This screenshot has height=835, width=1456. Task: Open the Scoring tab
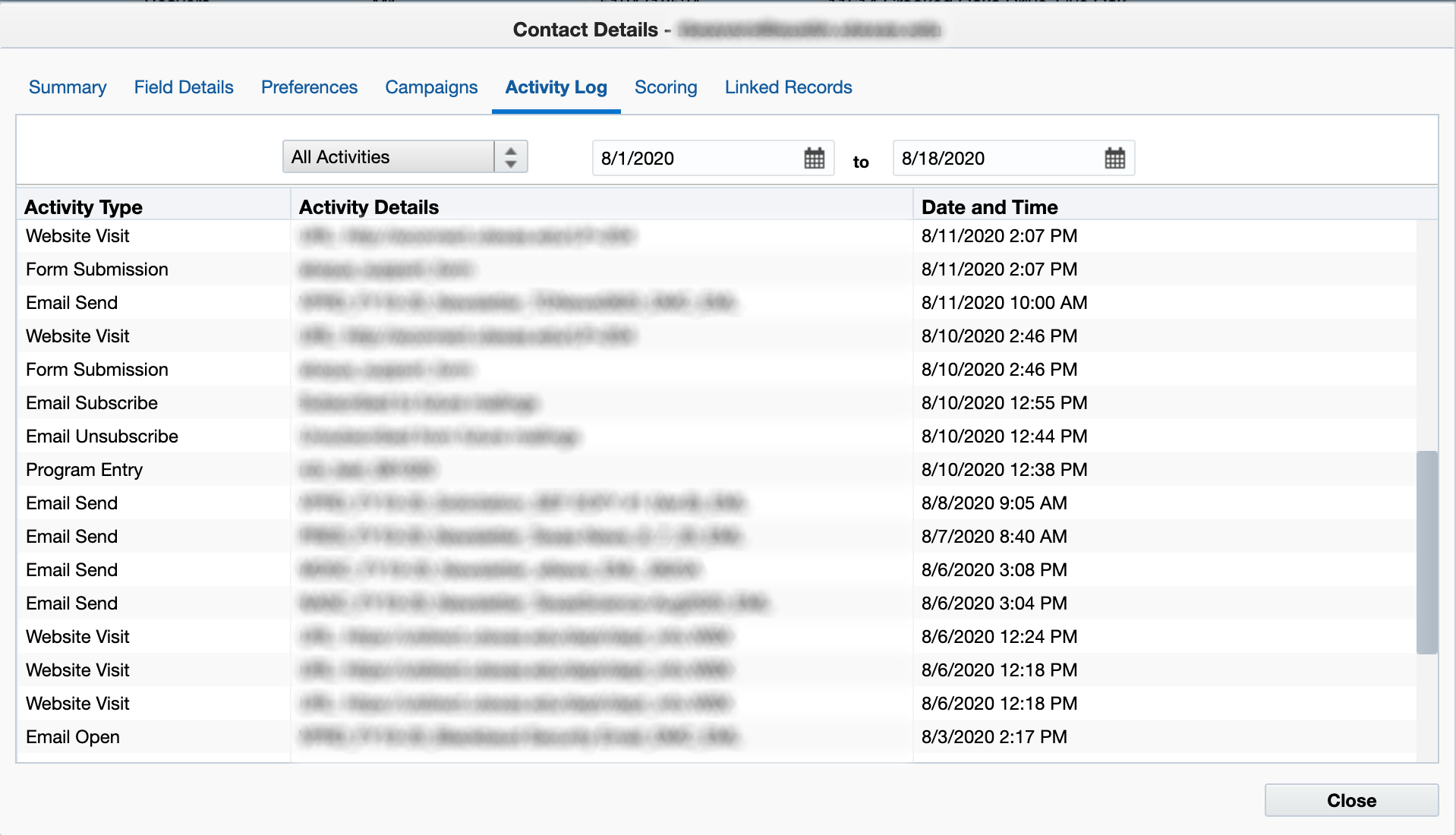pos(666,87)
